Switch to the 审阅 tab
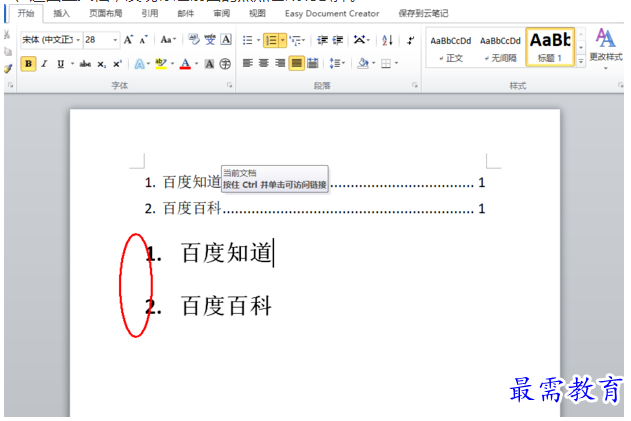The width and height of the screenshot is (631, 421). [x=221, y=13]
